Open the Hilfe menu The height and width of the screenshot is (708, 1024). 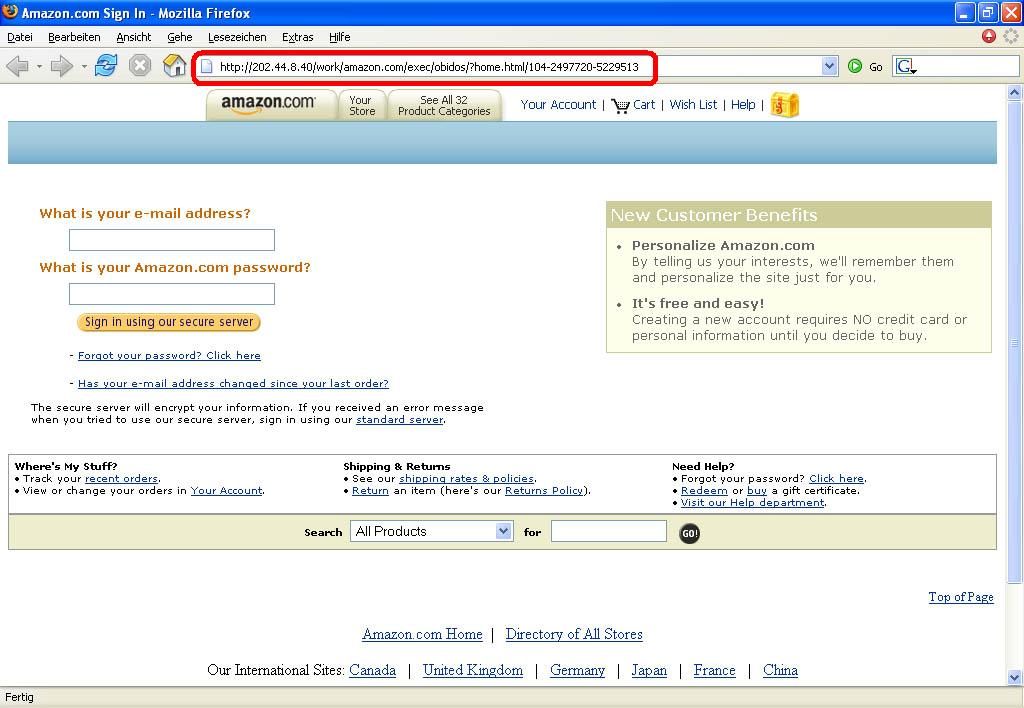340,37
